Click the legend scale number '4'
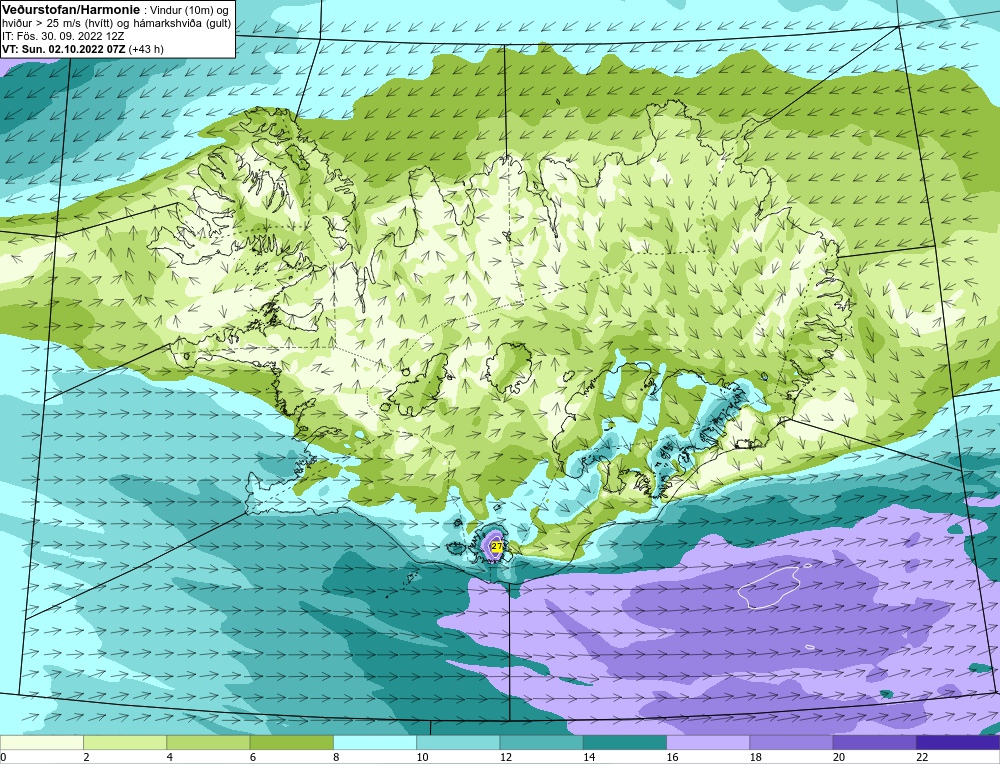Screen dimensions: 1000x764 170,757
